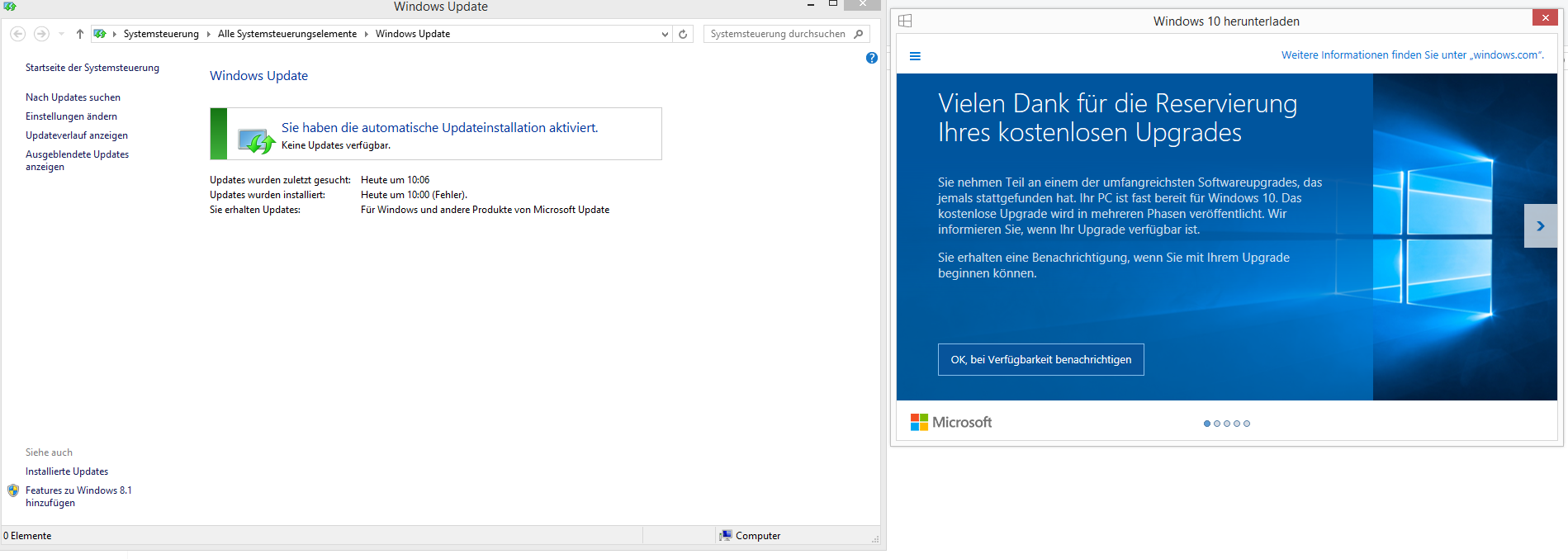Go up one level arrow
Screen dimensions: 1568x559
[79, 34]
